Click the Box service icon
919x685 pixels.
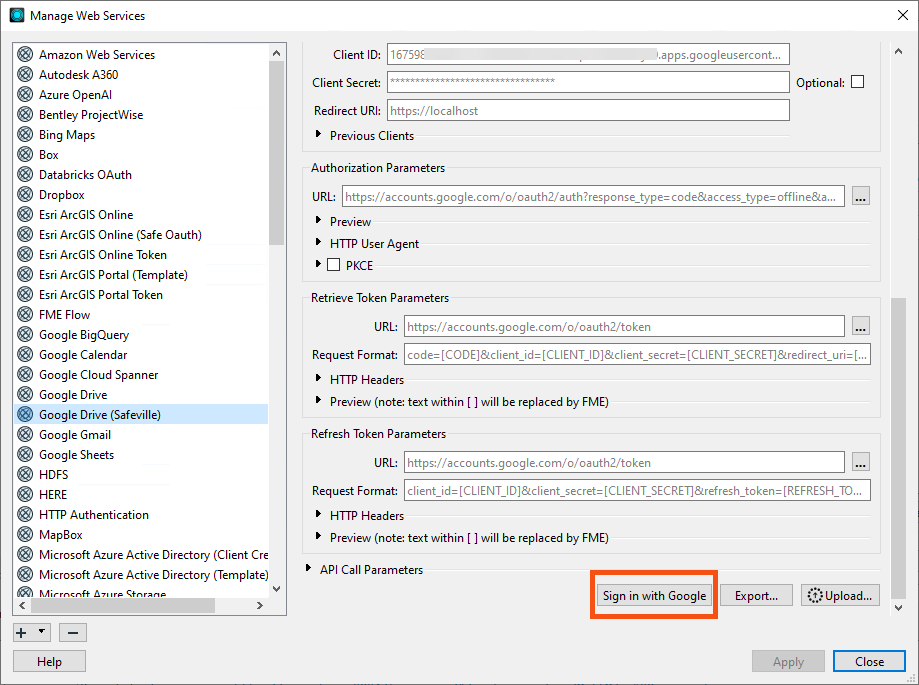(25, 154)
